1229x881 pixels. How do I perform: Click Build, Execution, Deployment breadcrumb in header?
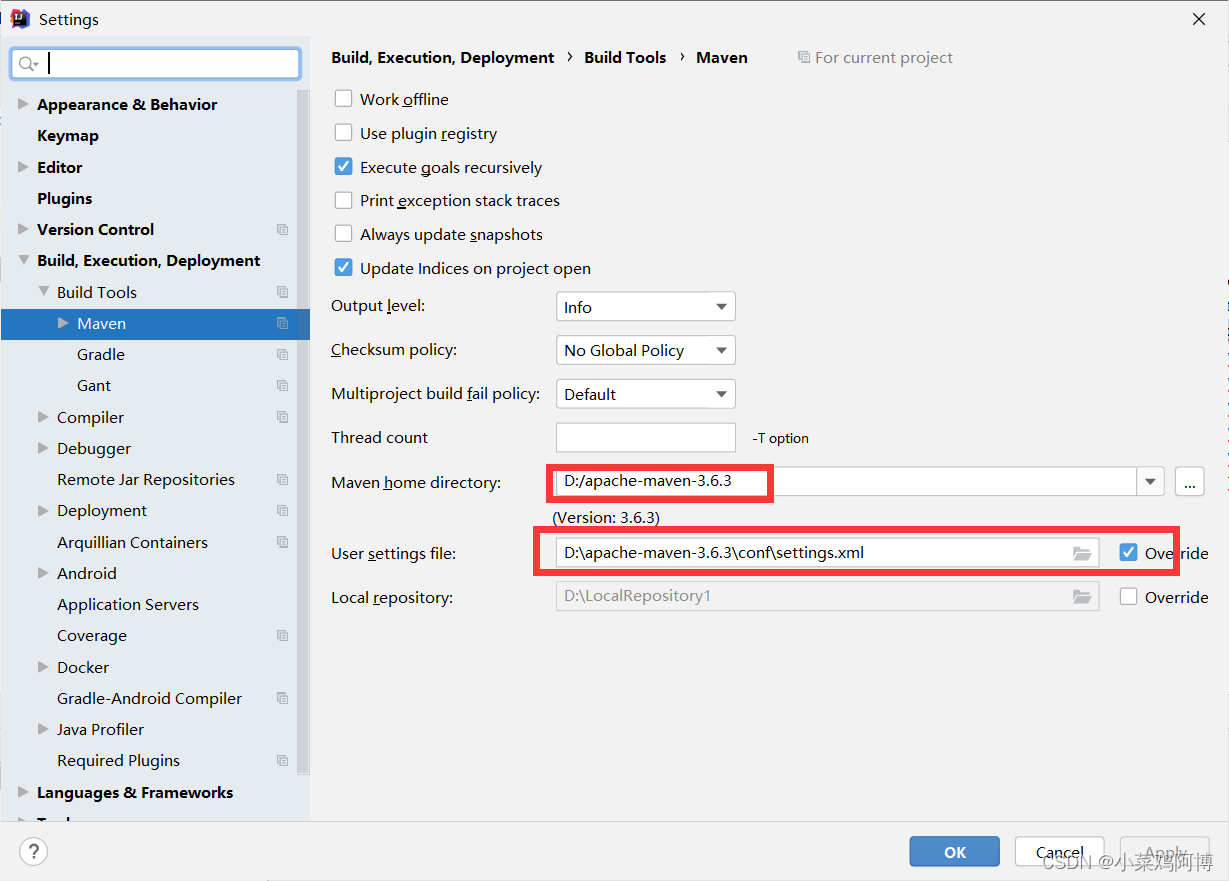pyautogui.click(x=443, y=58)
